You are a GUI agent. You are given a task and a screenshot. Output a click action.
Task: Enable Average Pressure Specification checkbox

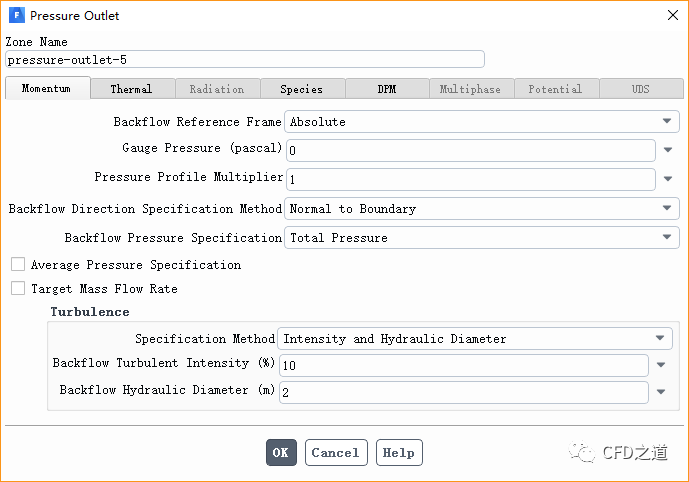pos(18,265)
